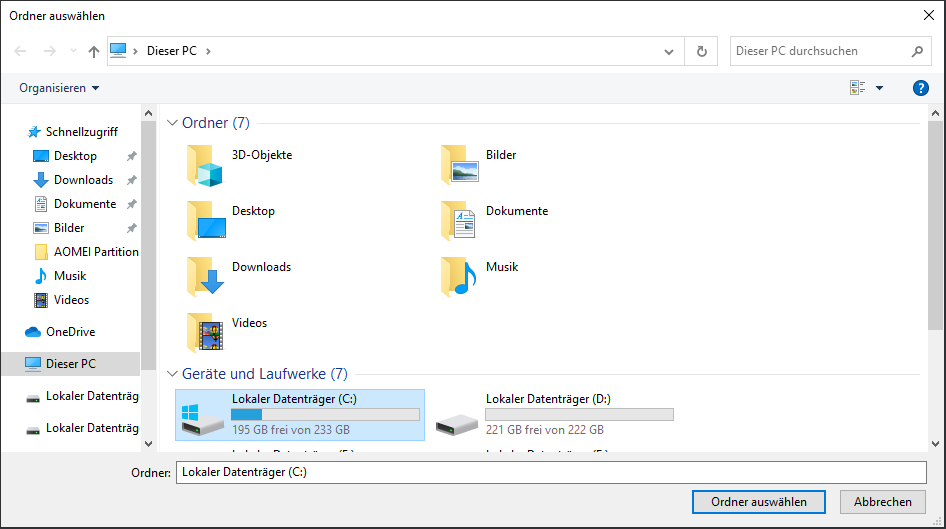Click the Lokaler Datenträger (D:) label

click(x=548, y=399)
